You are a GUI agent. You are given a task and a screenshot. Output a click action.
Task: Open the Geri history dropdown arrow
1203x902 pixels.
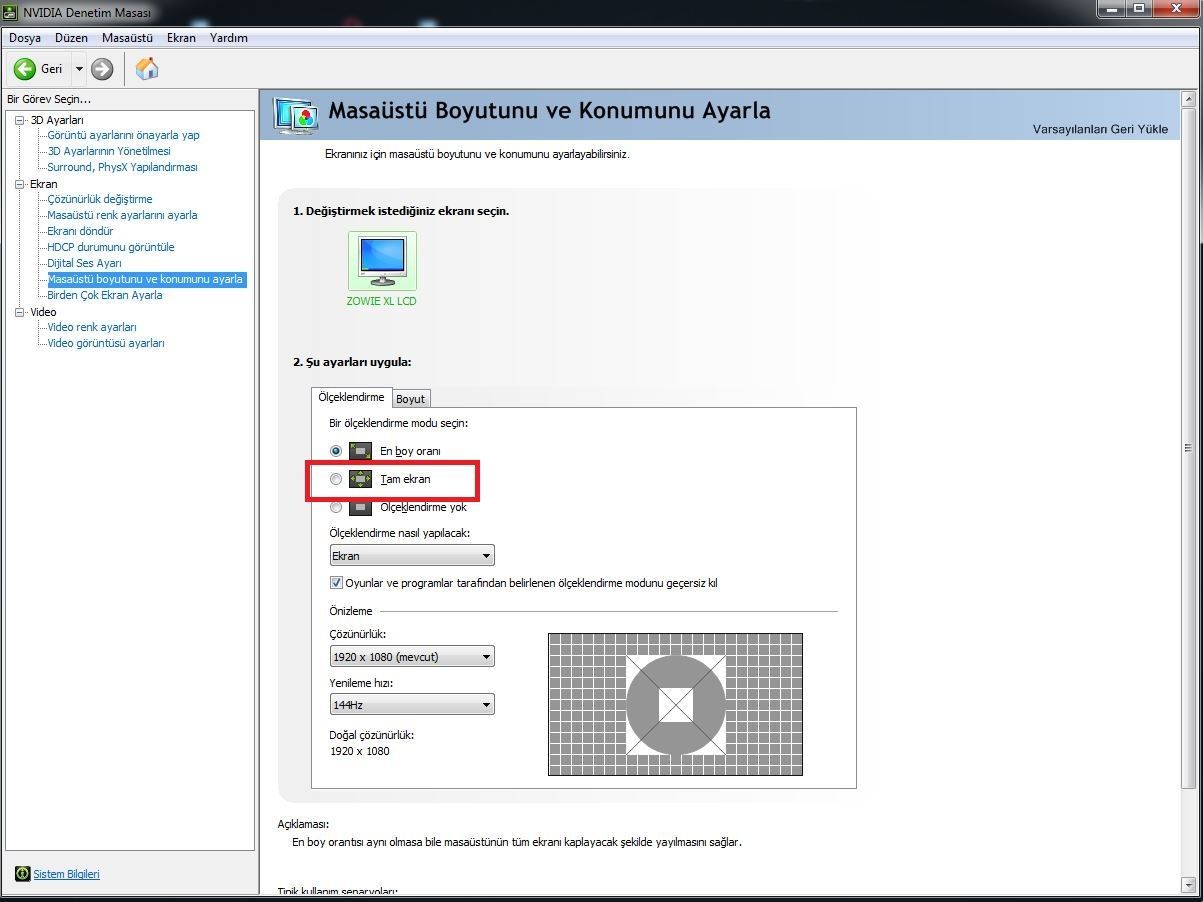coord(79,69)
